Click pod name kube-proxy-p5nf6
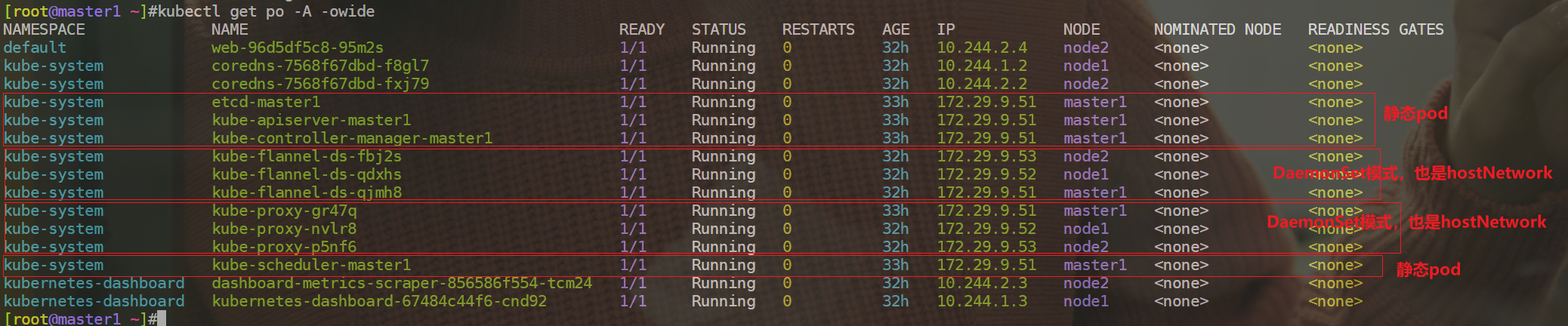 click(x=284, y=247)
